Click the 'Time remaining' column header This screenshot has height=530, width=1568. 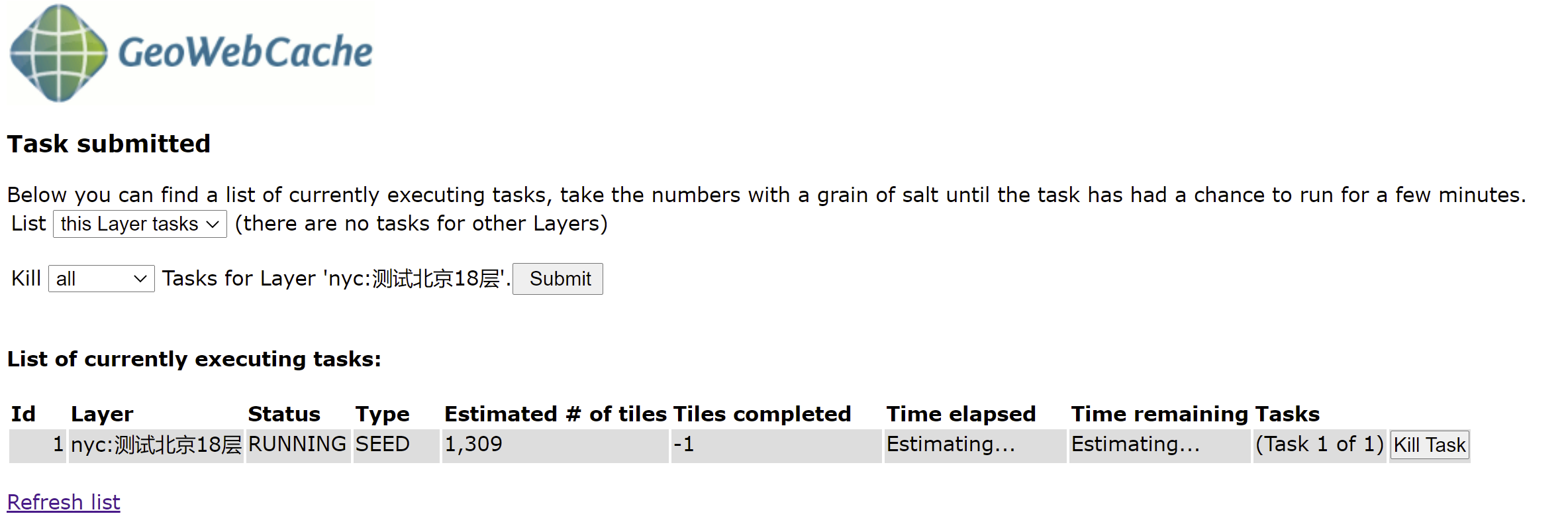1159,414
